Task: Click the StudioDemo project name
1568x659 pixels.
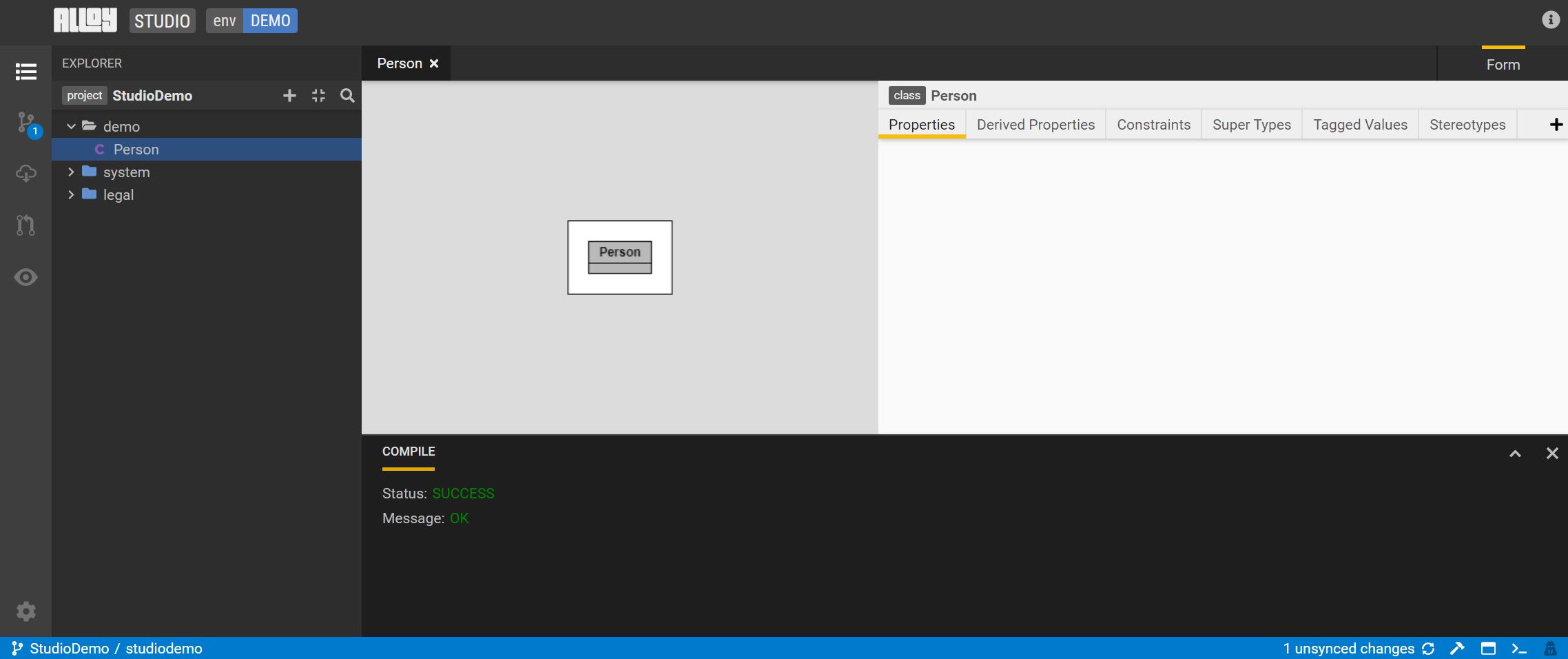Action: coord(152,96)
